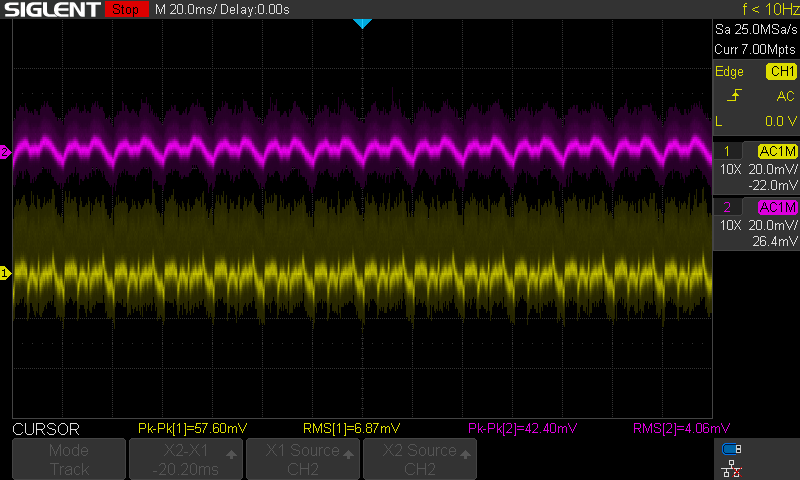Click the Edge trigger type label
Viewport: 800px width, 480px height.
pos(729,72)
